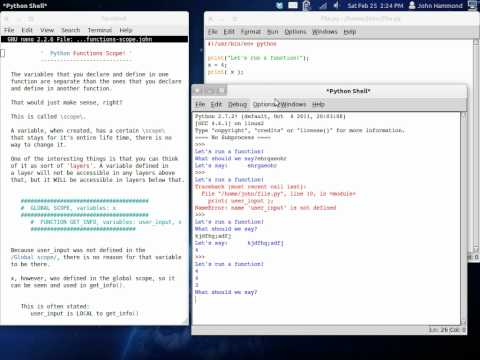
Task: Click the 'Traceback (most recent call last):' line
Action: click(x=250, y=187)
